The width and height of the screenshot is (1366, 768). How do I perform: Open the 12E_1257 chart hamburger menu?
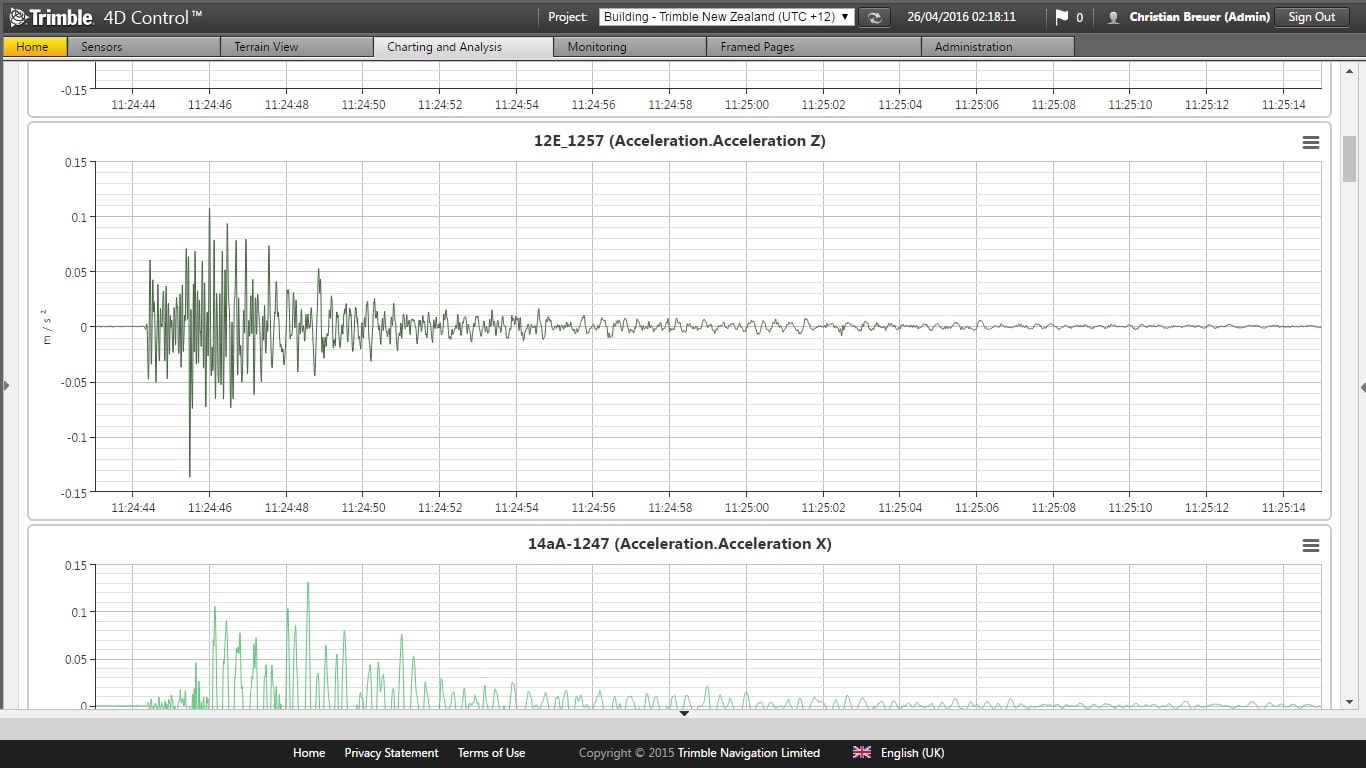tap(1310, 143)
